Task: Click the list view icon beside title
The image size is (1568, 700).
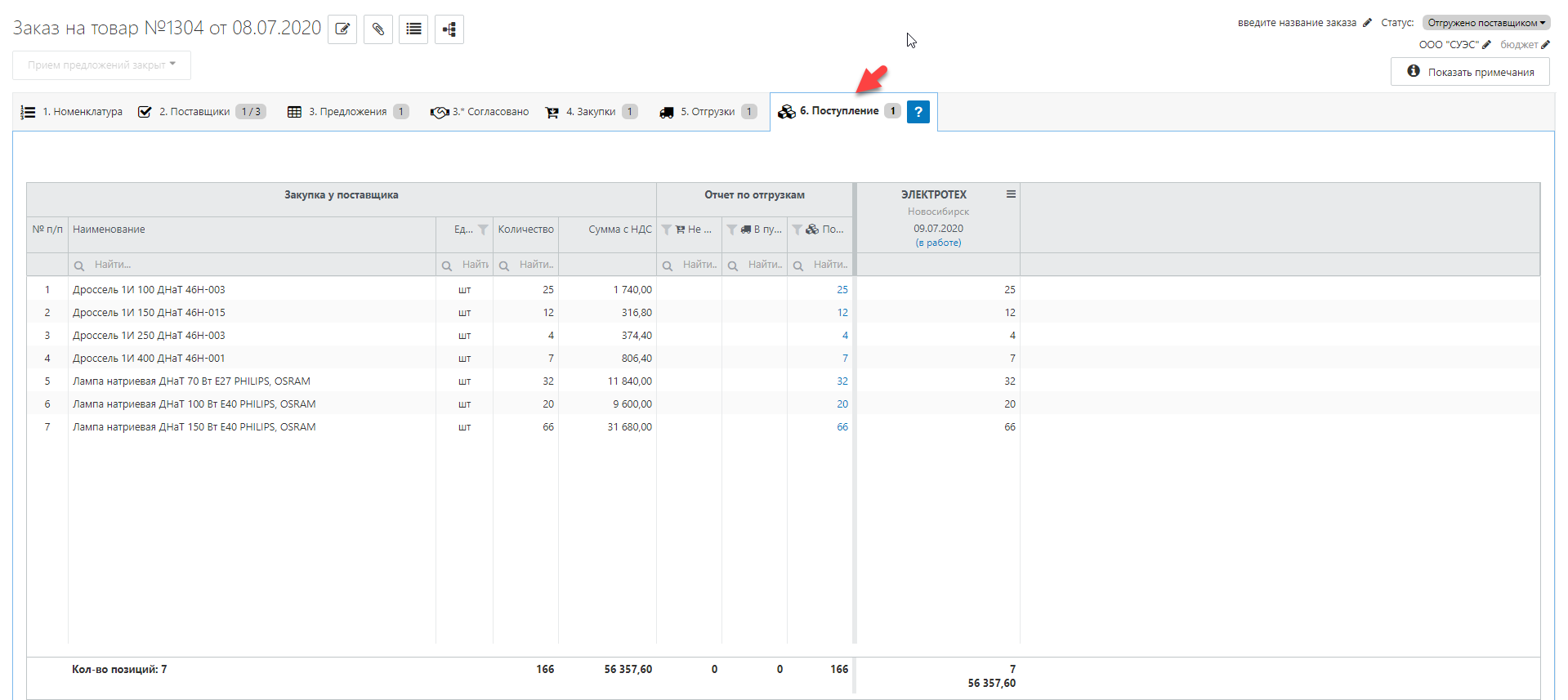Action: pos(413,29)
